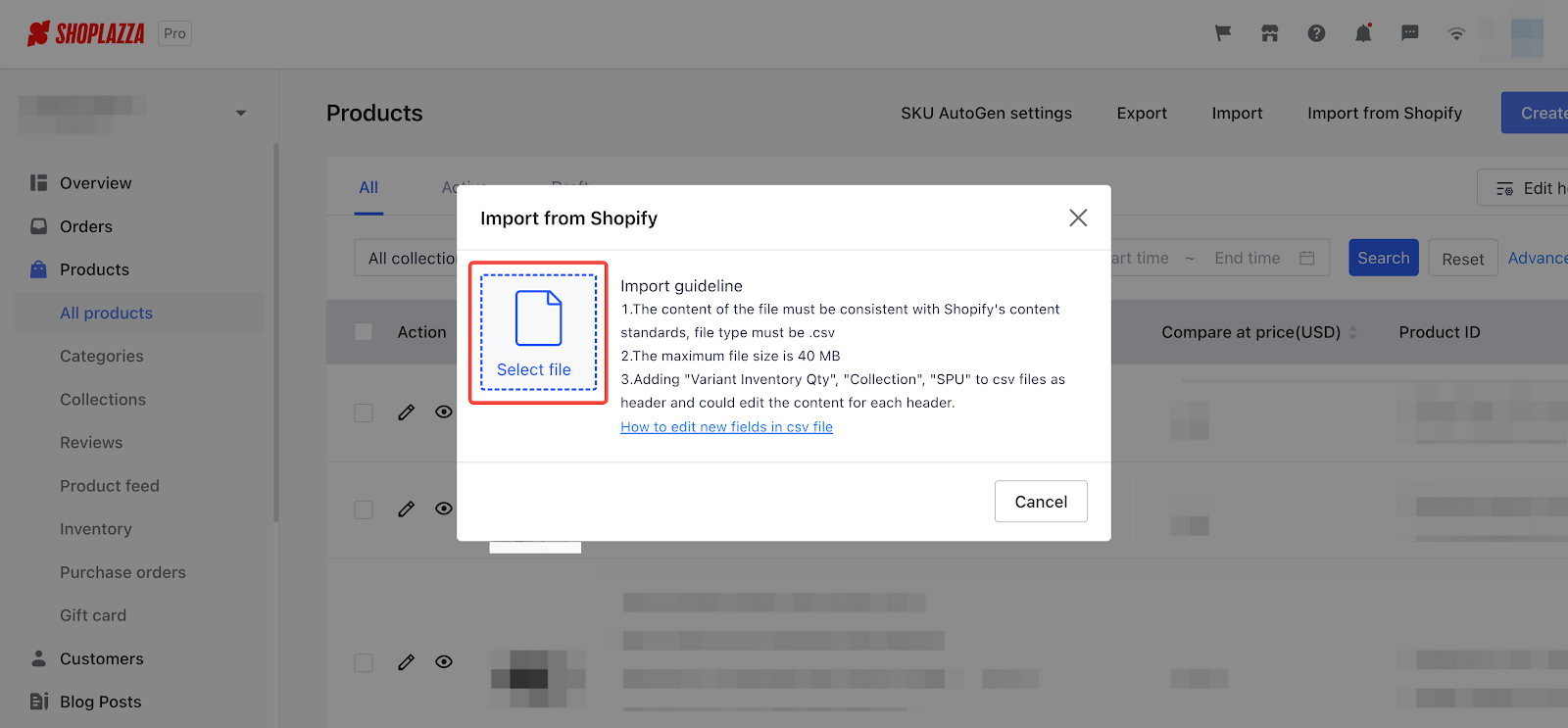This screenshot has width=1568, height=728.
Task: Close the Import from Shopify dialog
Action: coord(1078,218)
